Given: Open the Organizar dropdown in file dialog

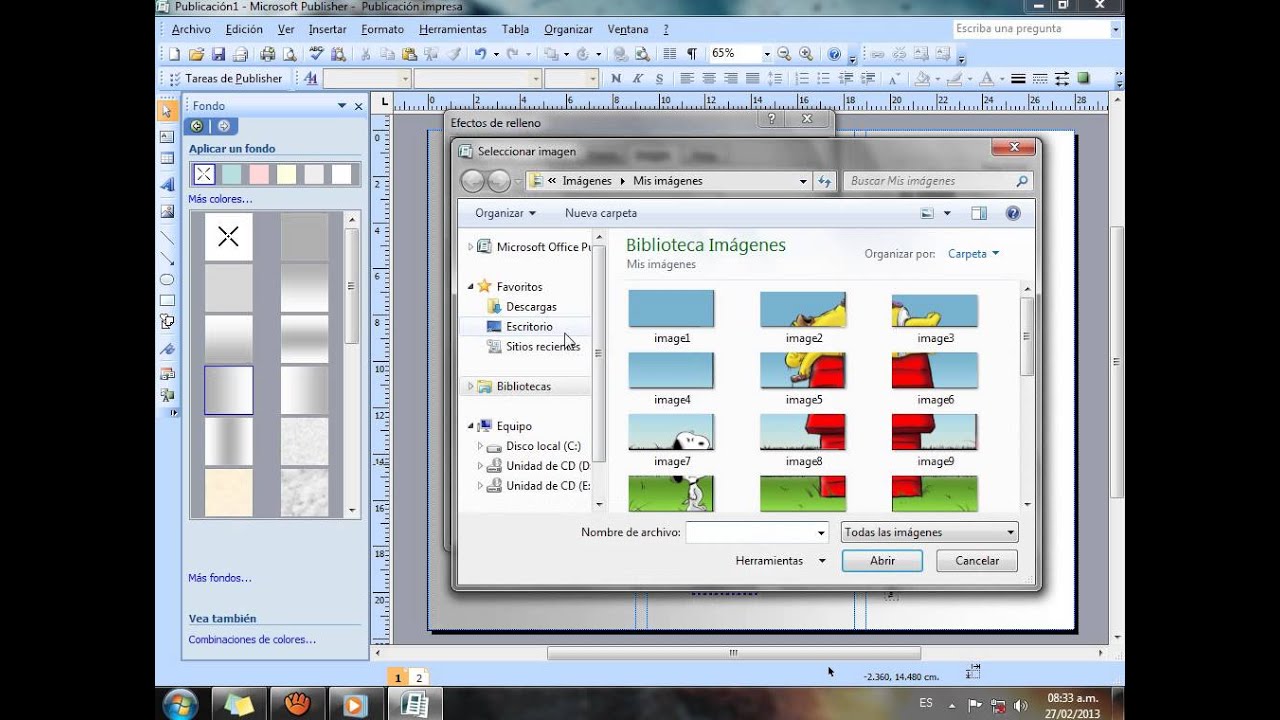Looking at the screenshot, I should (505, 213).
